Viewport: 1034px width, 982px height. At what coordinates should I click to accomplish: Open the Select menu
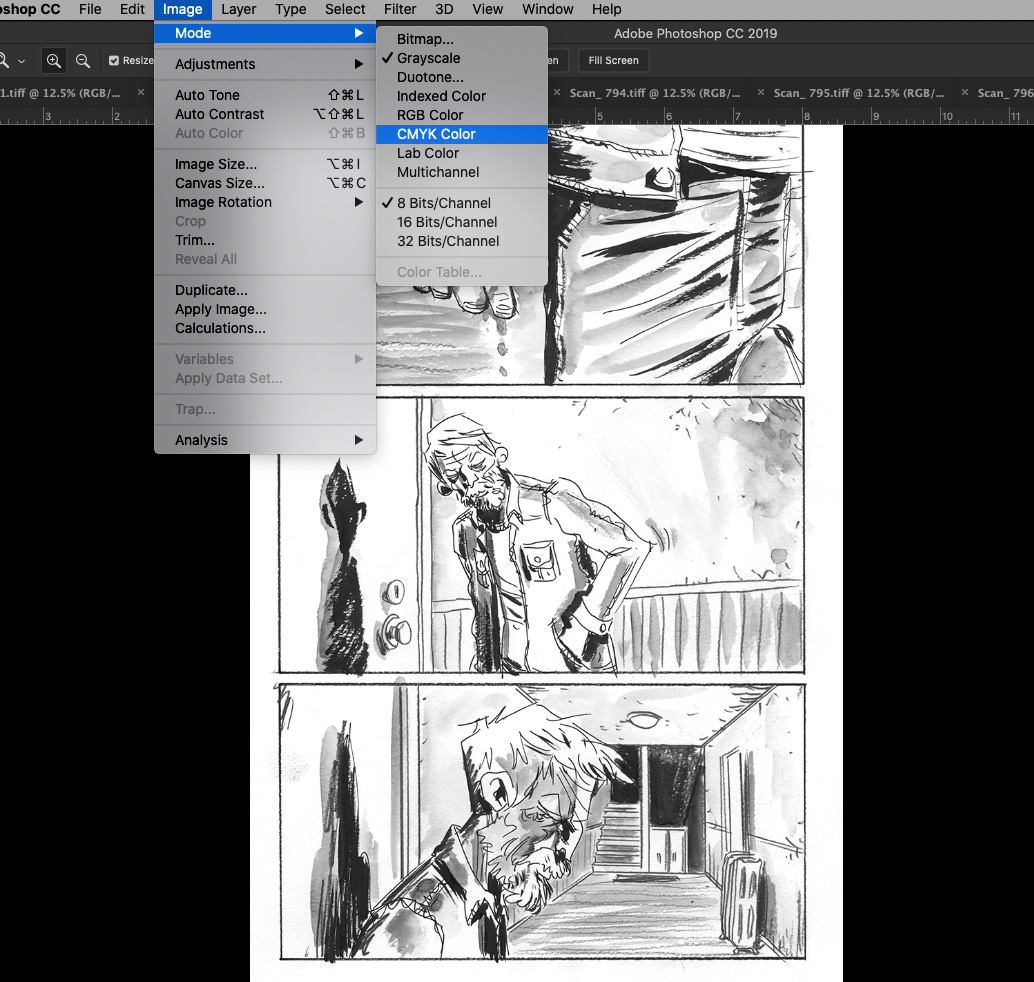[345, 9]
